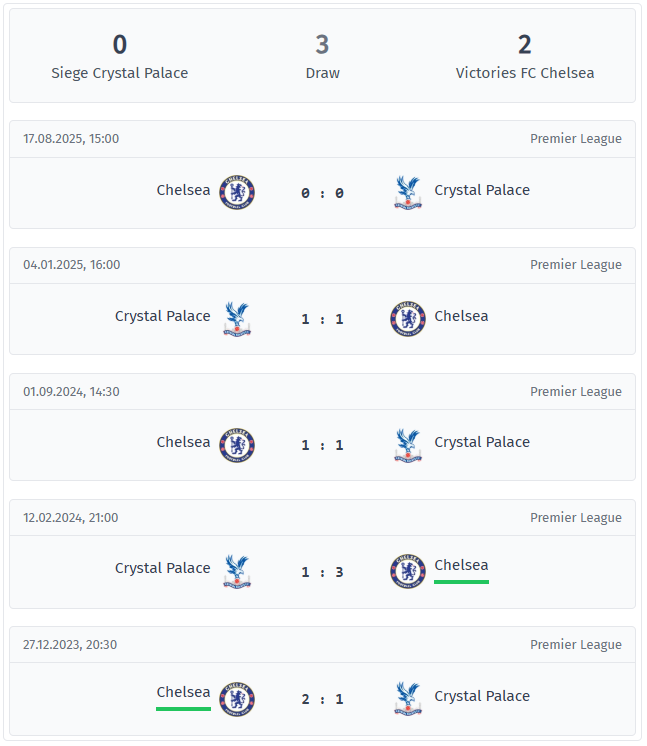
Task: Click Crystal Palace crest in 04.01.2025 match
Action: tap(237, 318)
